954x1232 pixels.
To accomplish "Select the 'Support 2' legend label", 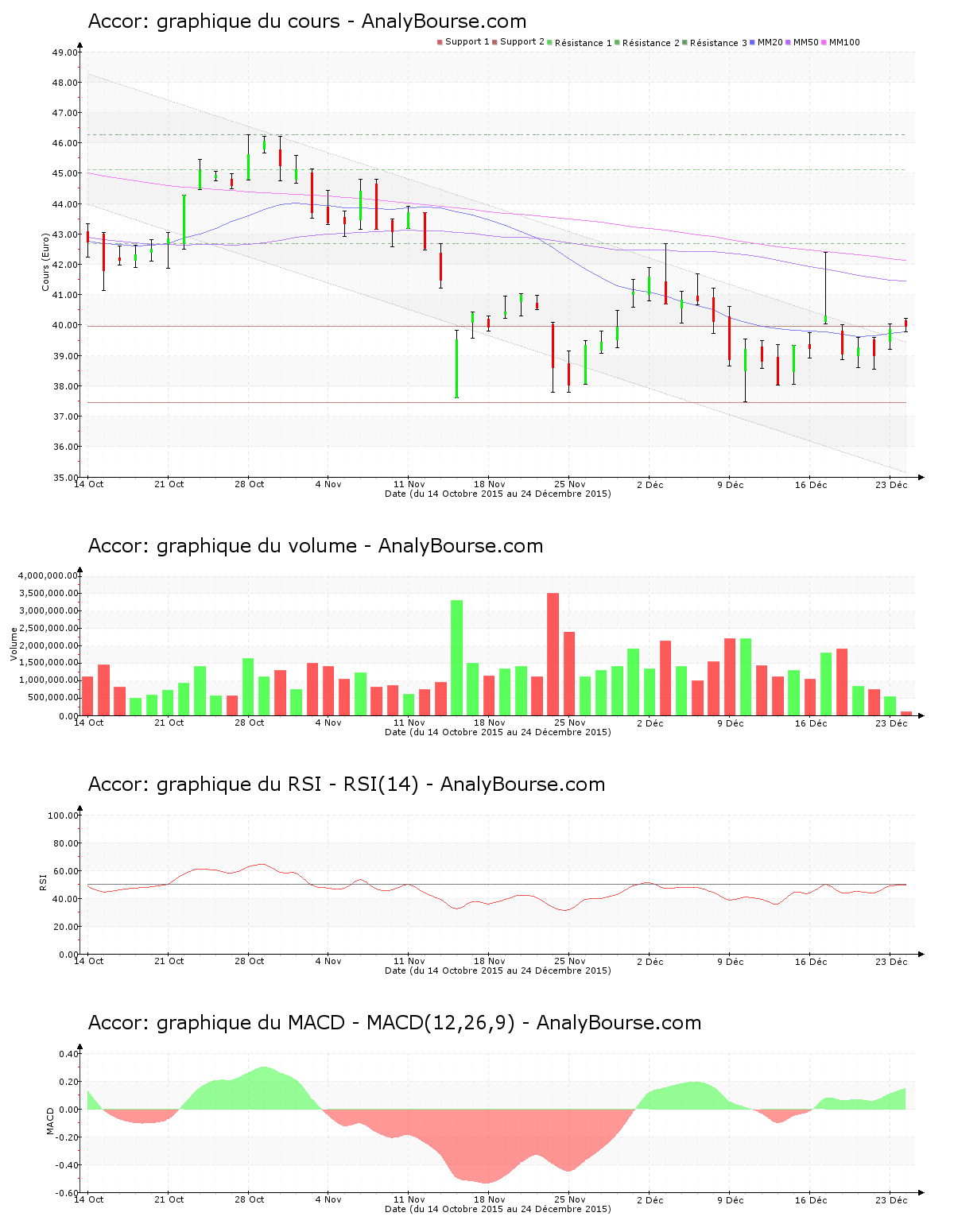I will coord(522,42).
